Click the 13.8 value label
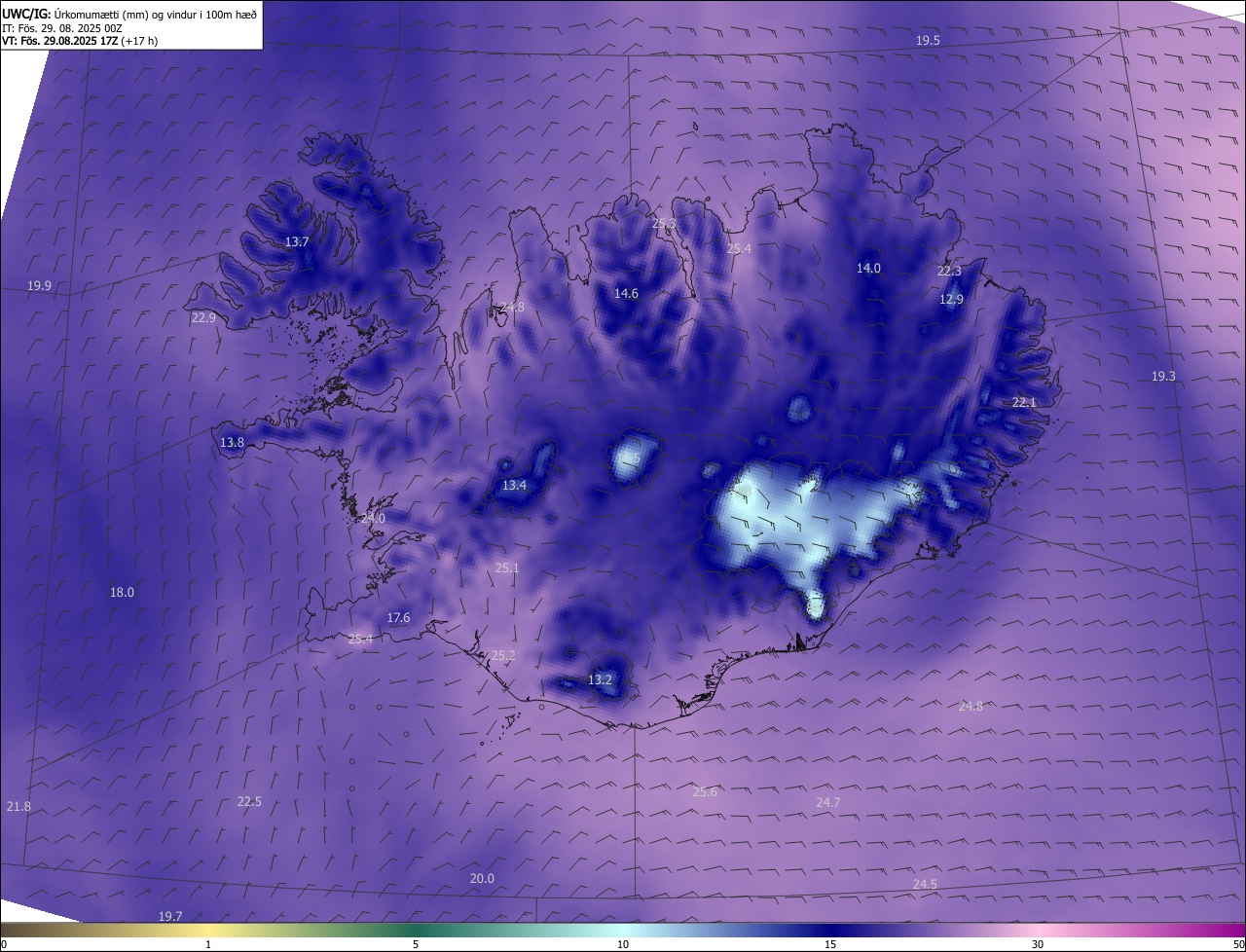The width and height of the screenshot is (1246, 952). click(x=232, y=442)
